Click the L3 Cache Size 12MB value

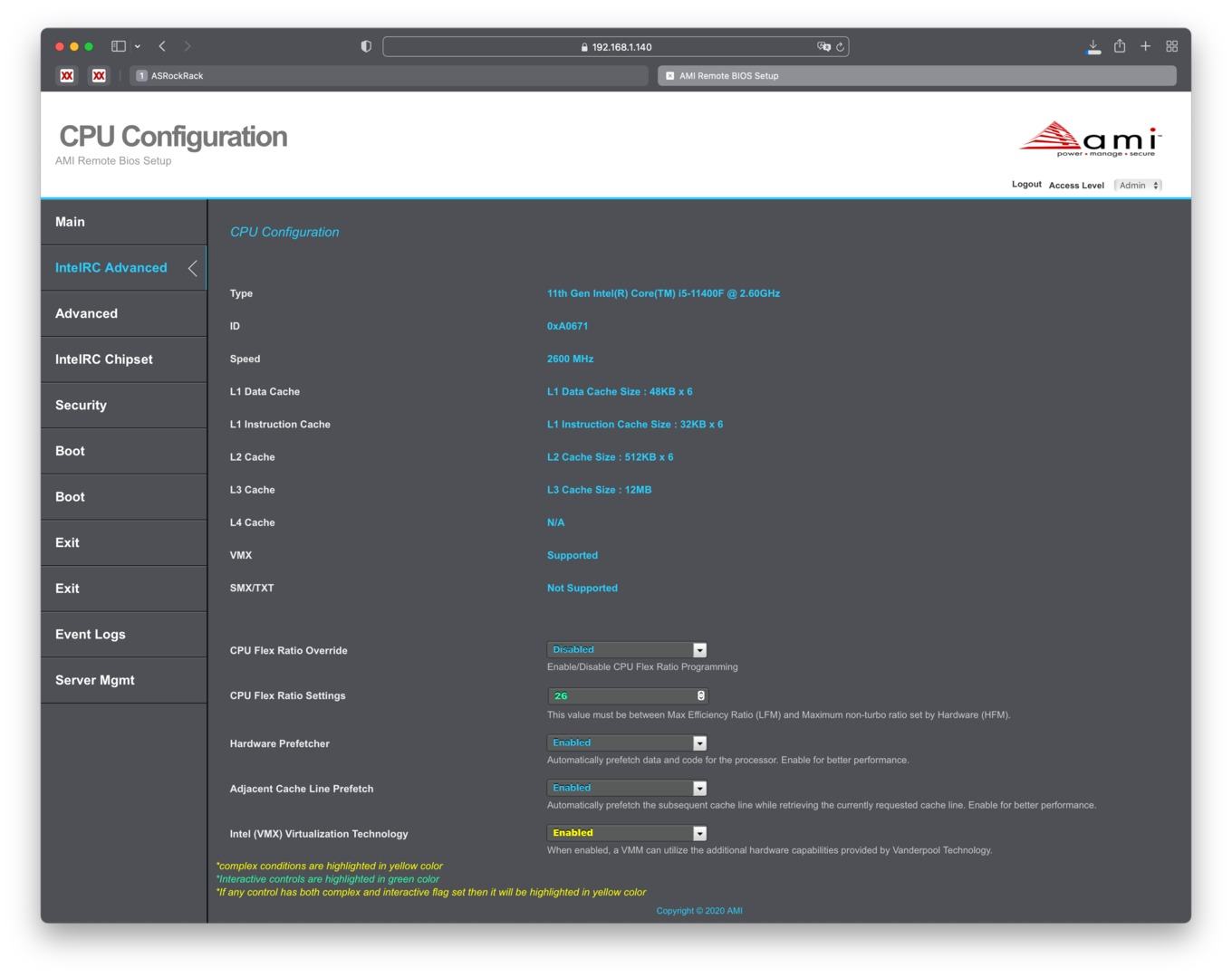click(x=599, y=489)
